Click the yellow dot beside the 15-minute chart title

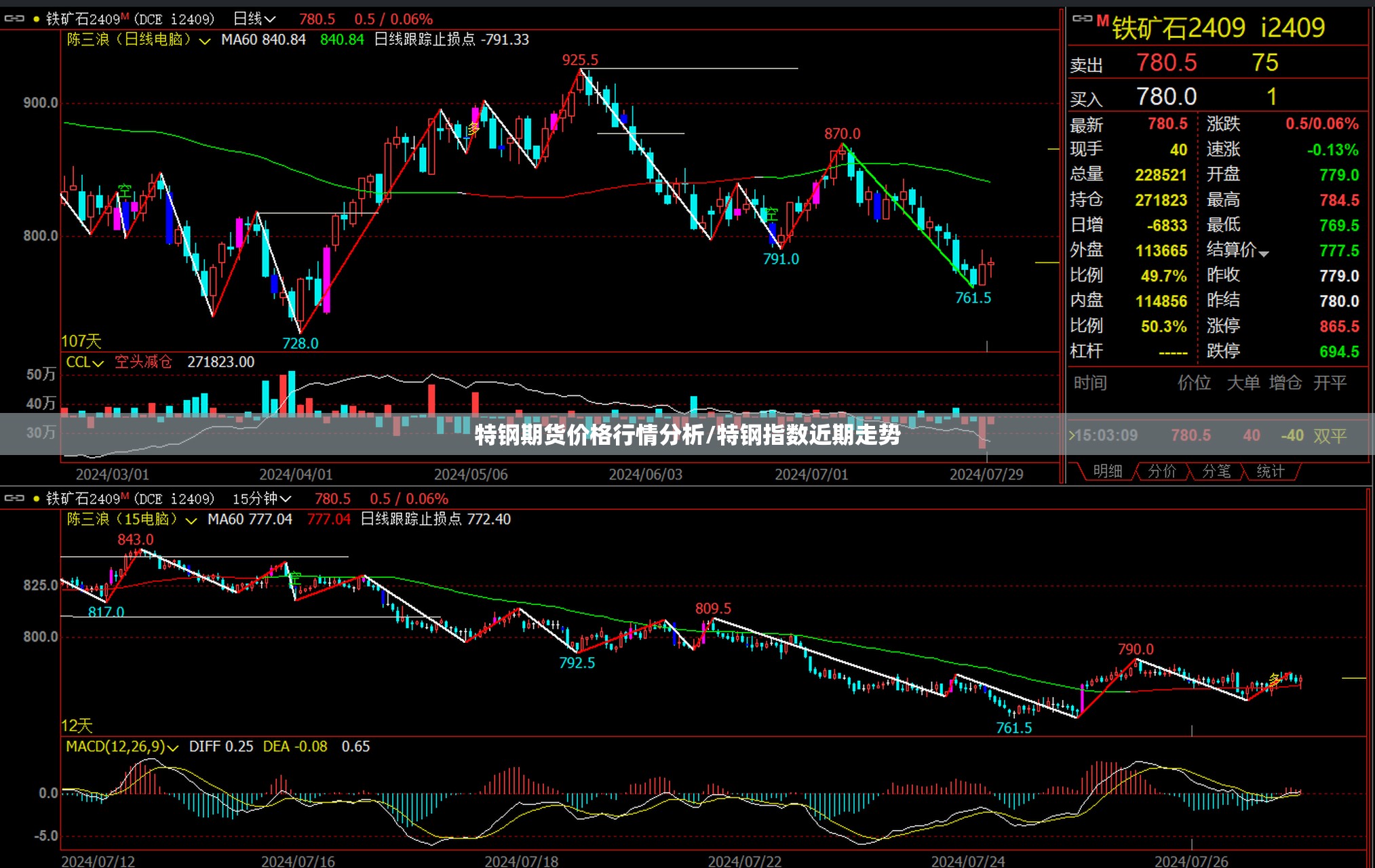click(36, 499)
